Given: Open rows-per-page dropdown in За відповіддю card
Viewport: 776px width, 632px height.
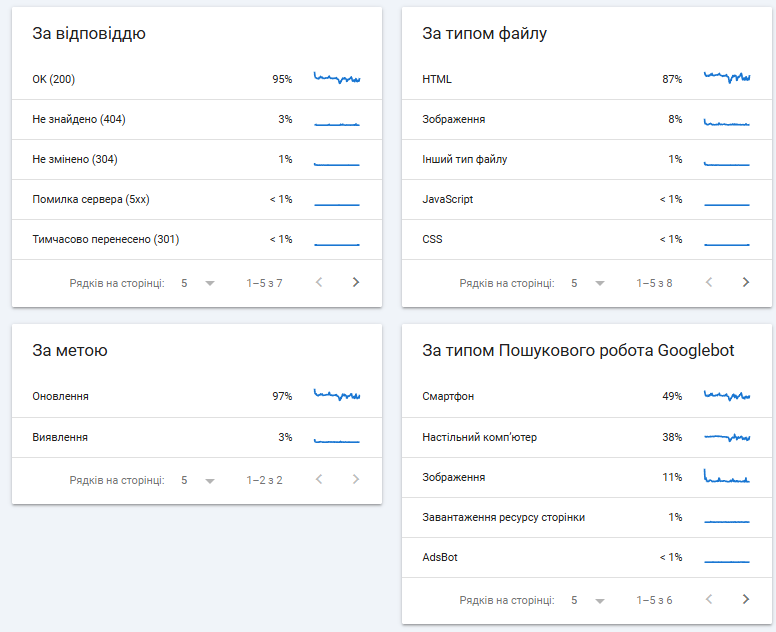Looking at the screenshot, I should click(198, 283).
